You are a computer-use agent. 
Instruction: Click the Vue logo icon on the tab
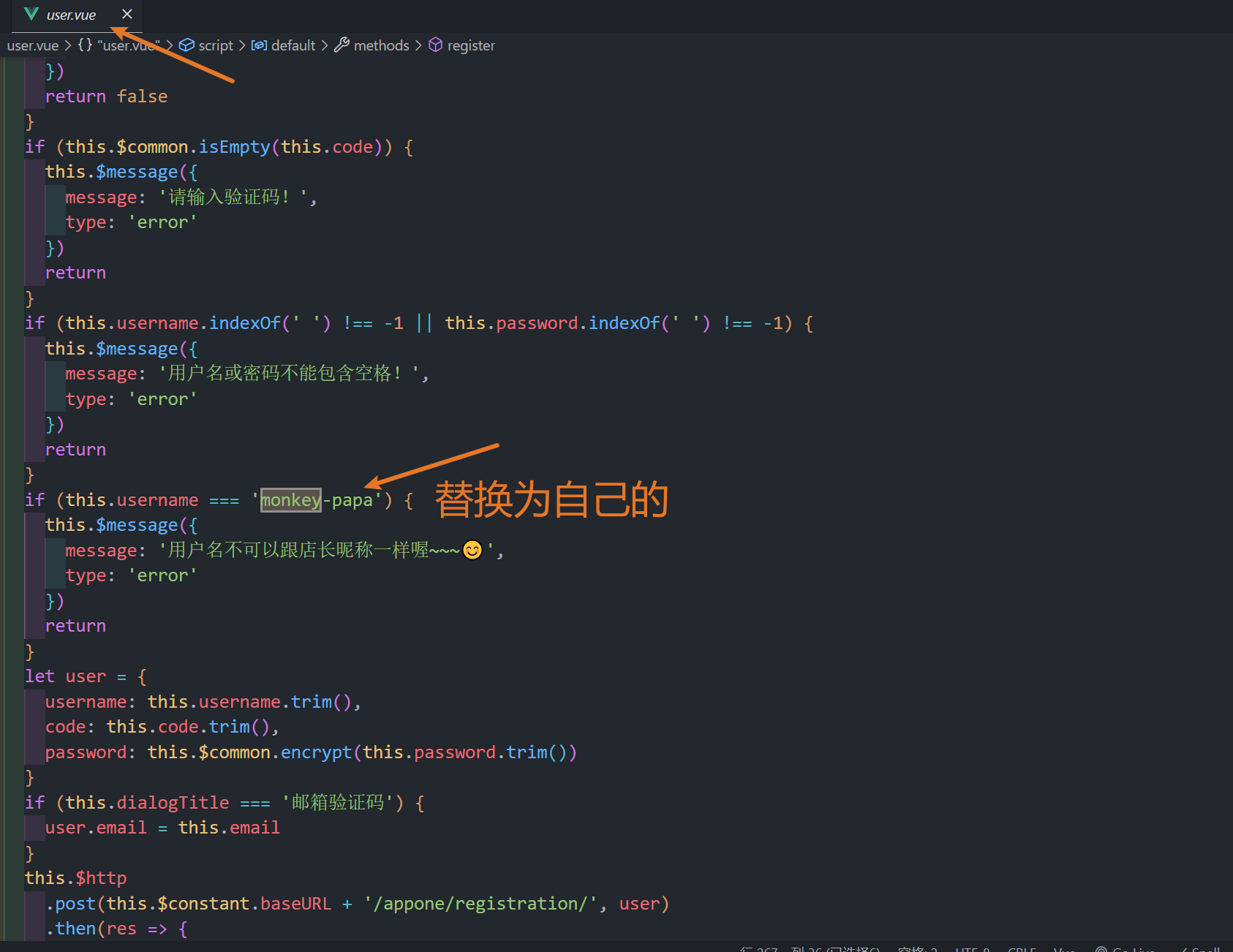pos(31,14)
